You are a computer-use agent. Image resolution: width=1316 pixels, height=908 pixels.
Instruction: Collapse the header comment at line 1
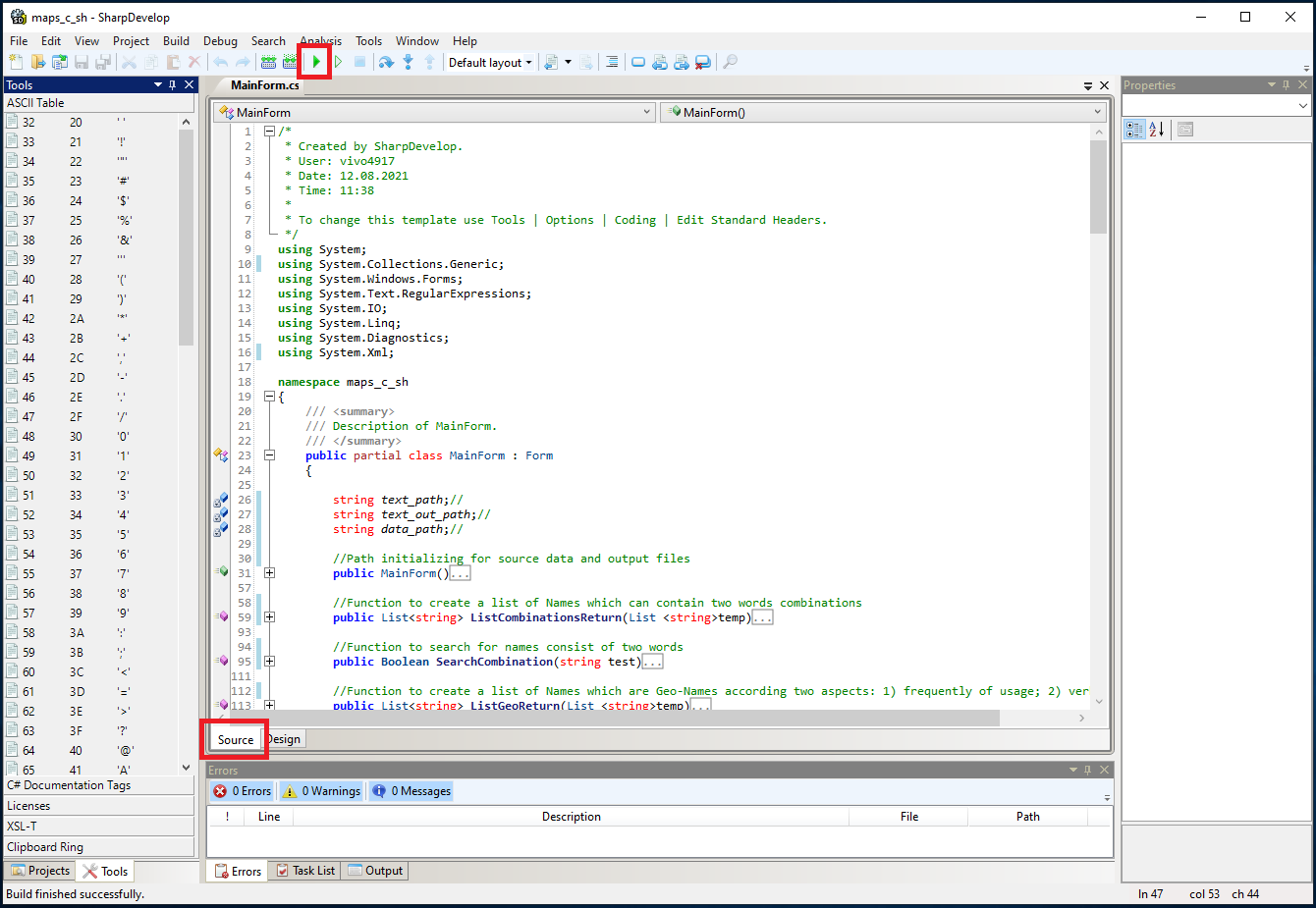click(269, 131)
